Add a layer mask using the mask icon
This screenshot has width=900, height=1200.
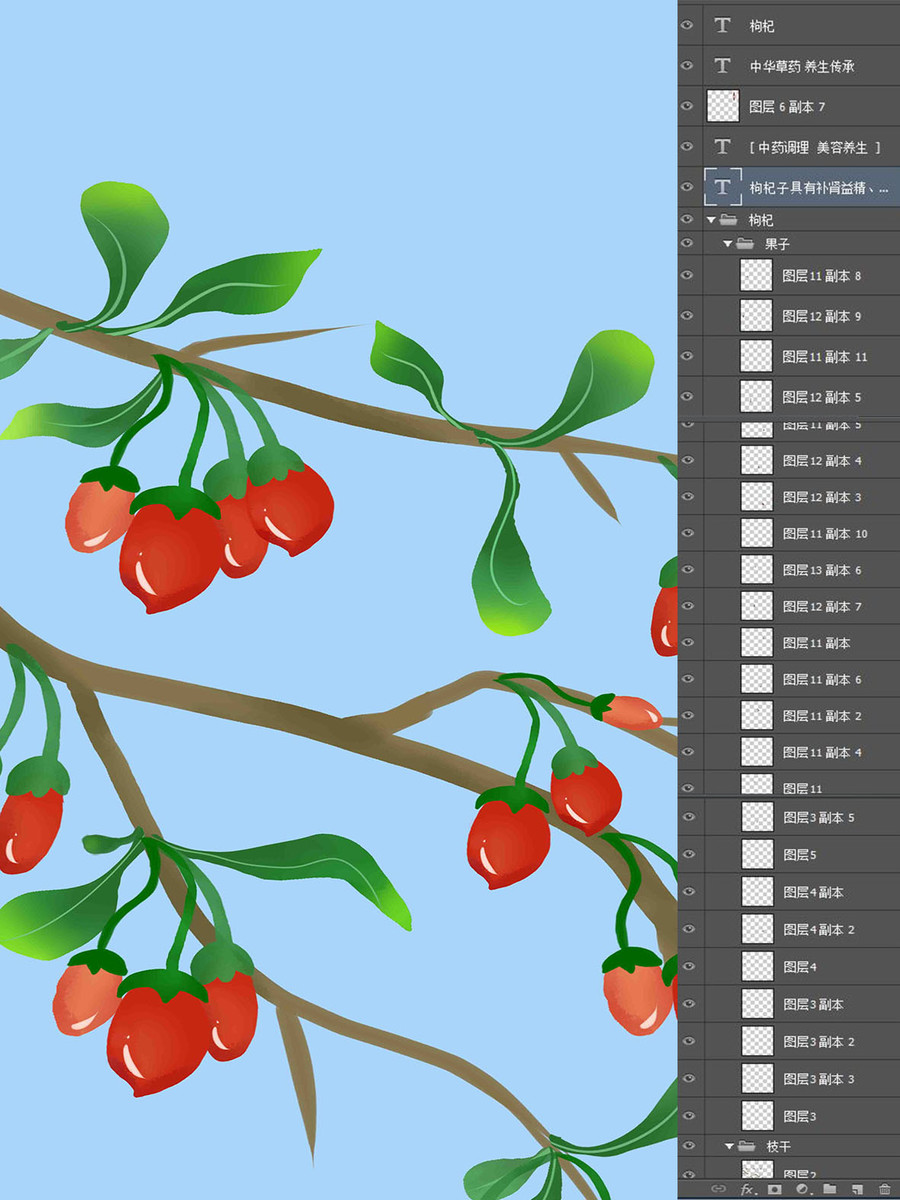[774, 1189]
